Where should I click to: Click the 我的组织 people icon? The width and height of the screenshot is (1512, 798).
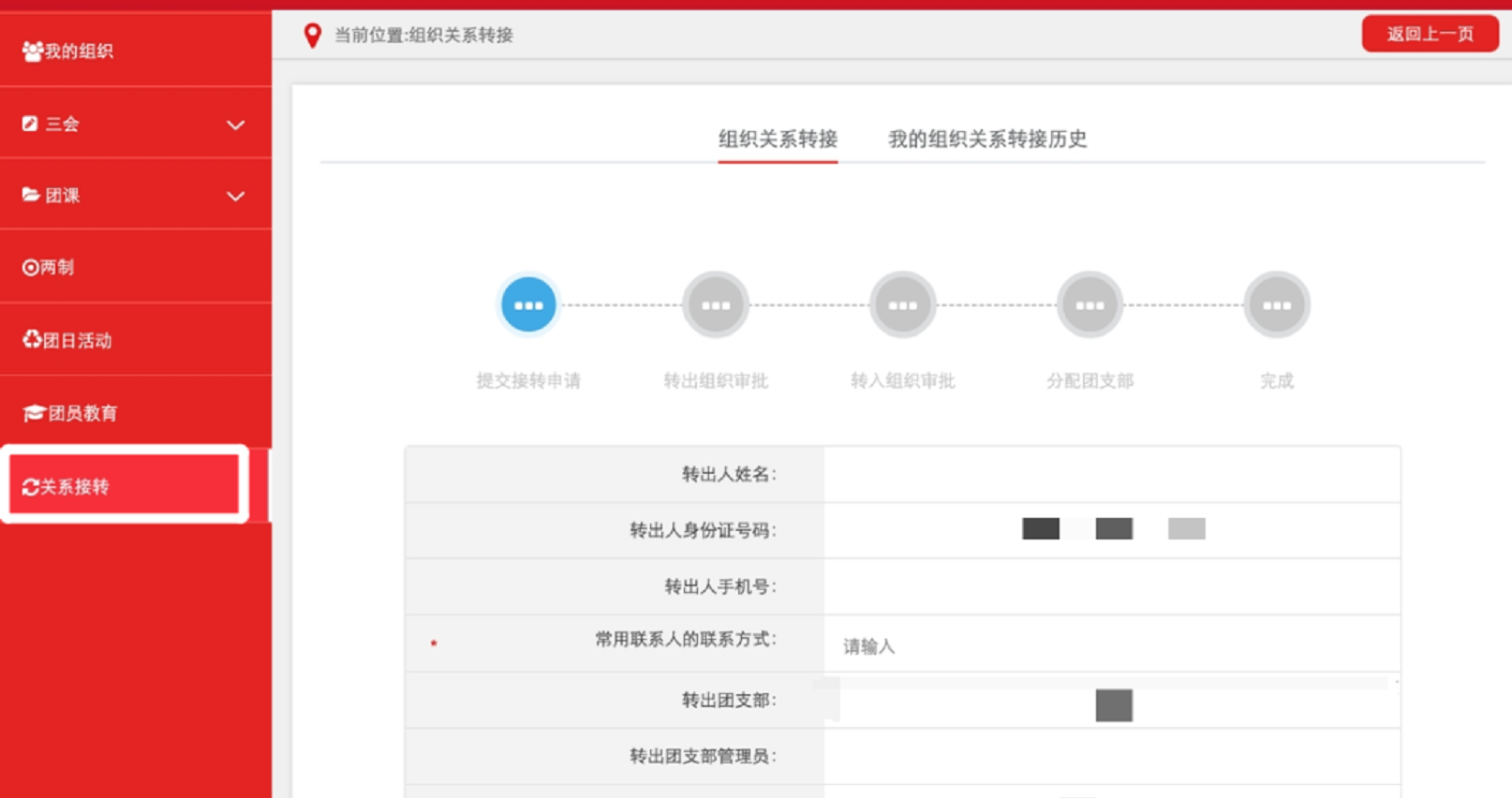(32, 52)
